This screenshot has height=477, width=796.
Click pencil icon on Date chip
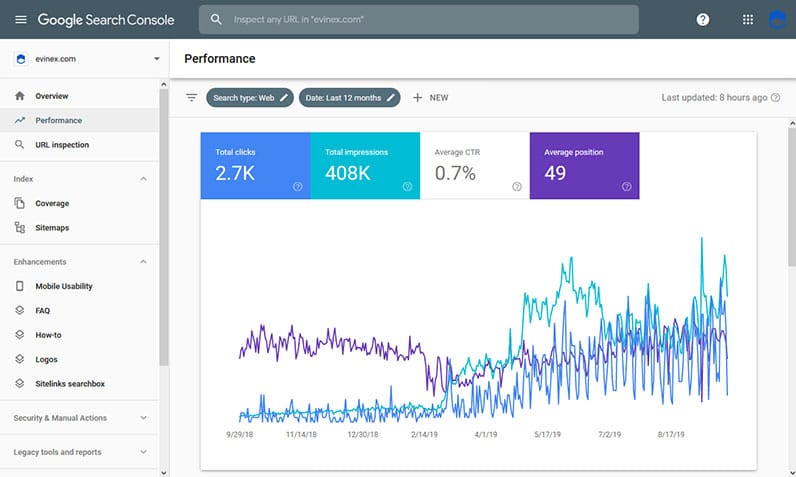click(x=390, y=98)
